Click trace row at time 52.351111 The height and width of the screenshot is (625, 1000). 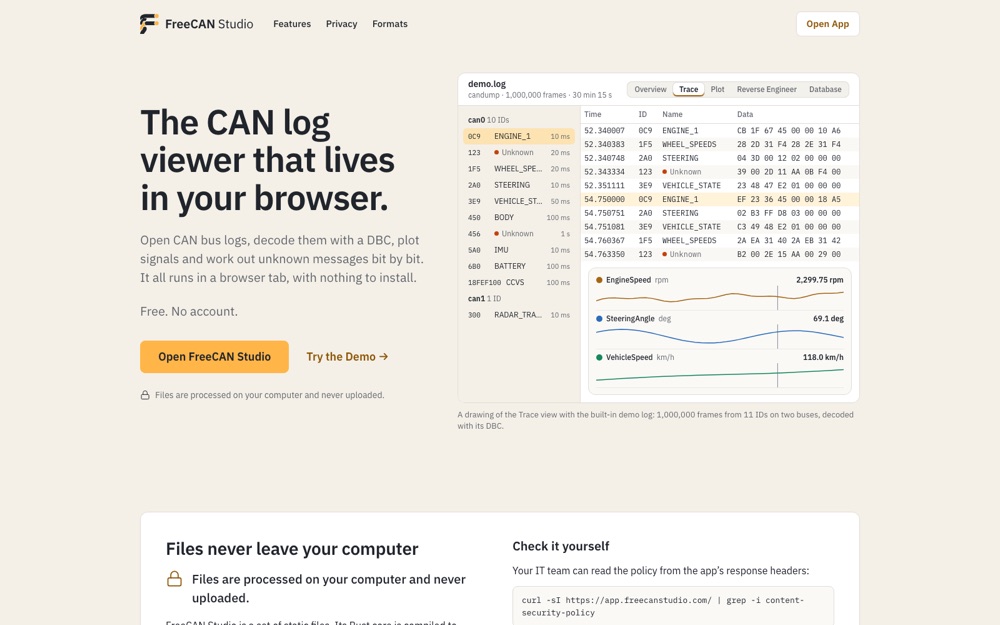719,186
